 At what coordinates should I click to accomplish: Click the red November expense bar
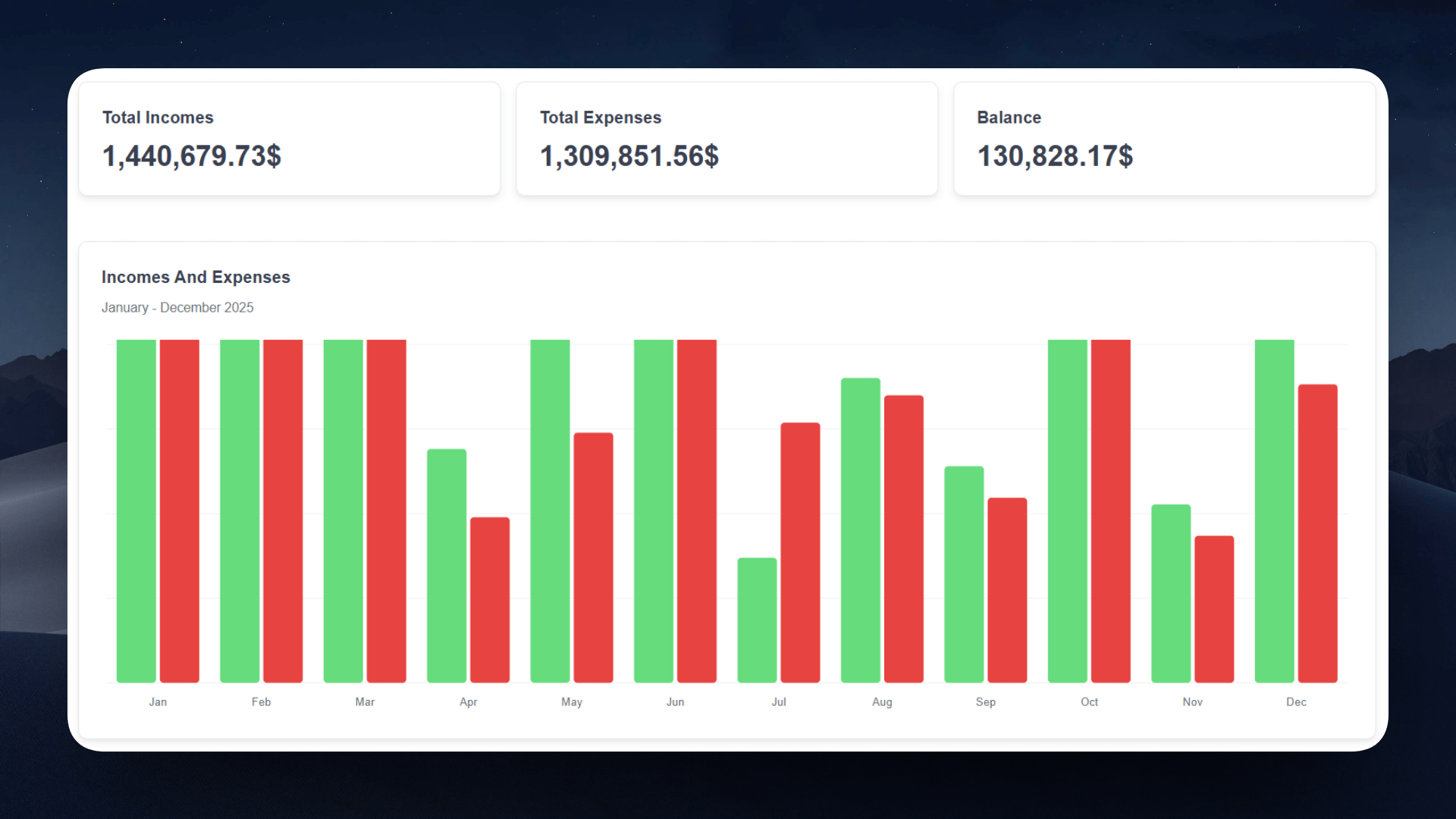click(1214, 609)
